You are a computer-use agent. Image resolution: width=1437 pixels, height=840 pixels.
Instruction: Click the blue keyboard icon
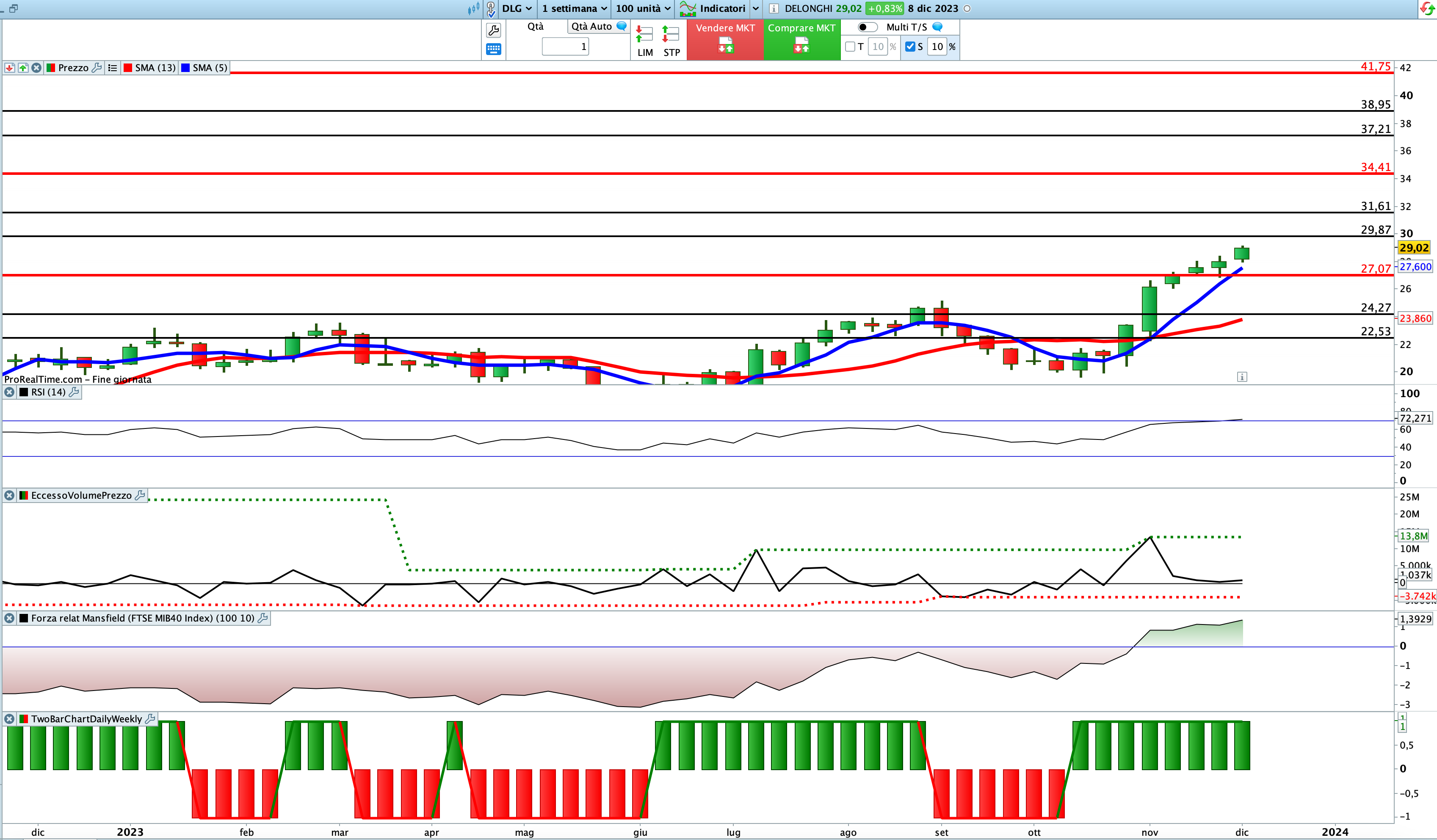point(493,49)
